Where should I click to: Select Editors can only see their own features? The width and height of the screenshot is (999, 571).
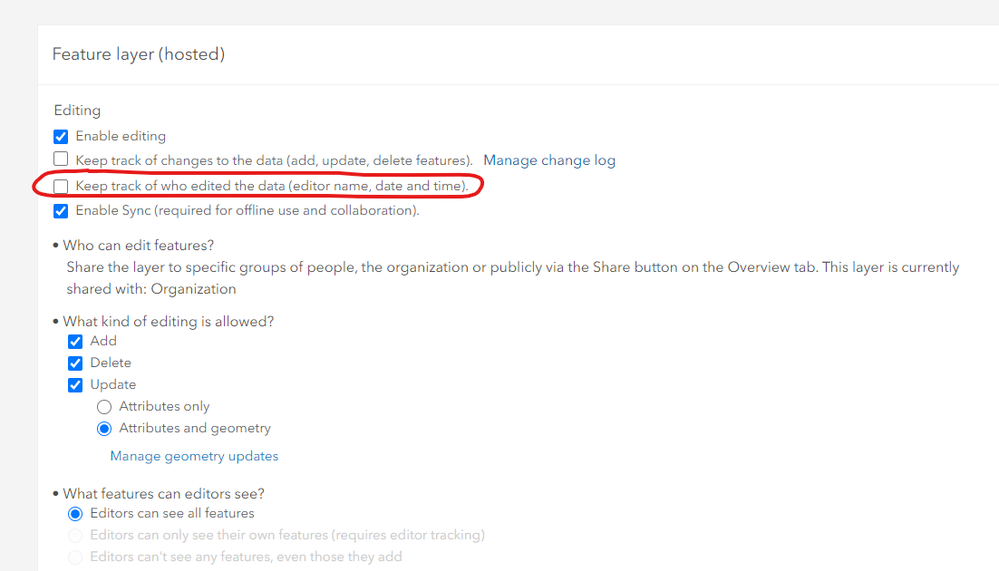[75, 535]
